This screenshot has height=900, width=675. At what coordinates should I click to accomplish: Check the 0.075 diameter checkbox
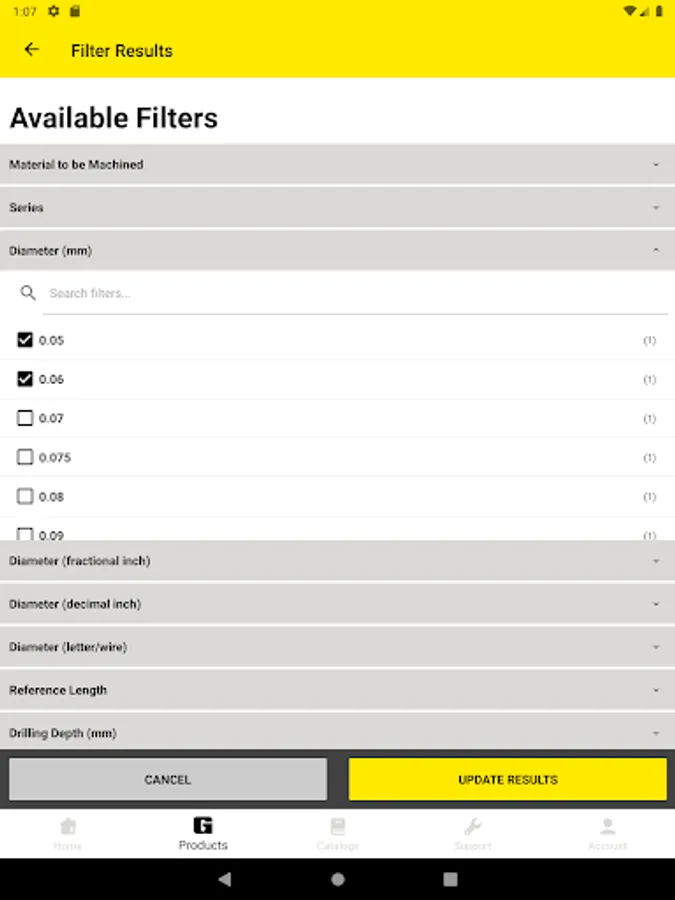[25, 457]
